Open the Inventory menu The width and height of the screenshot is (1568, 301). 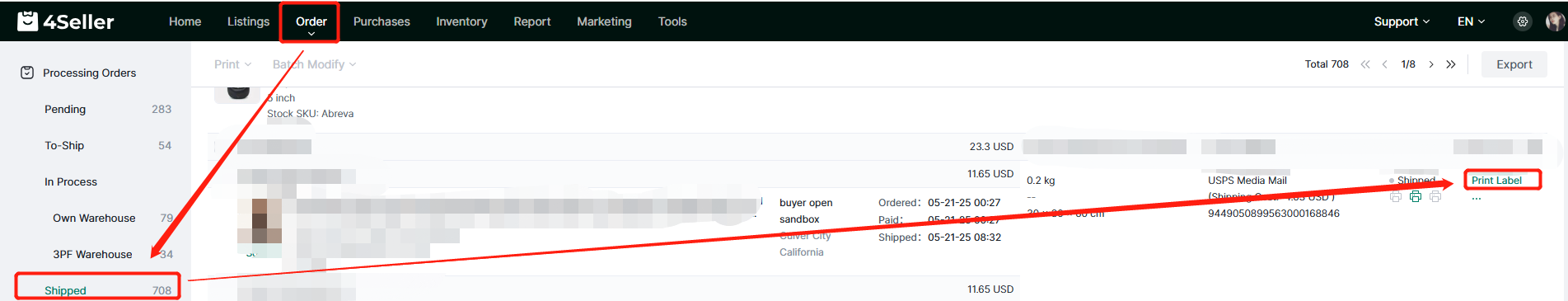(461, 21)
